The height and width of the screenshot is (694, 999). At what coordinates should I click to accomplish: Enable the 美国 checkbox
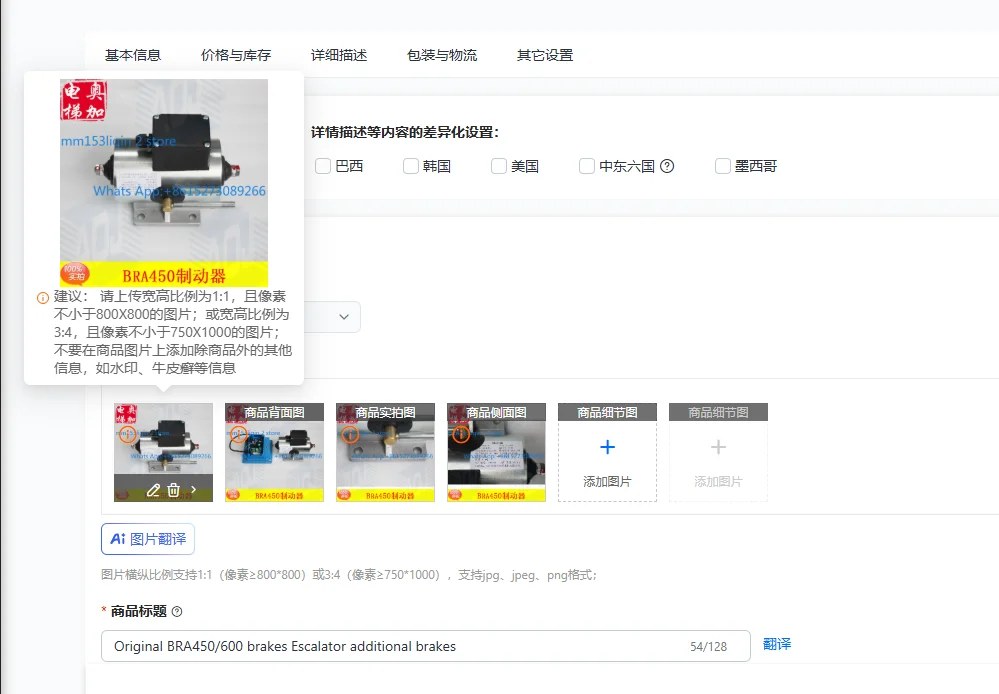[x=499, y=166]
